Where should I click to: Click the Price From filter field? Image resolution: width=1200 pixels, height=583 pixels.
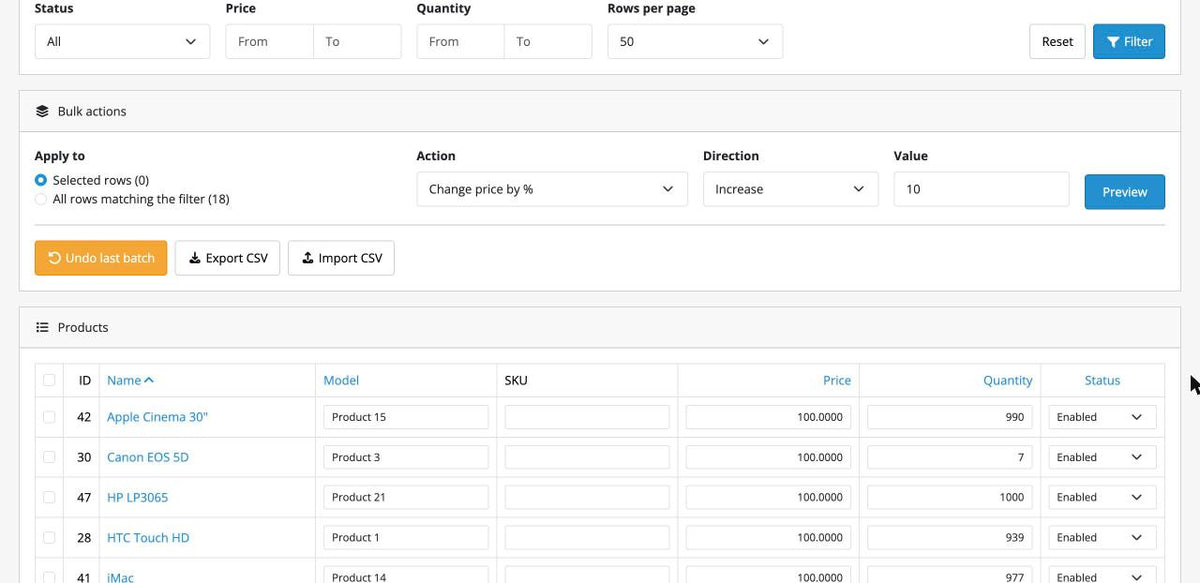(269, 42)
